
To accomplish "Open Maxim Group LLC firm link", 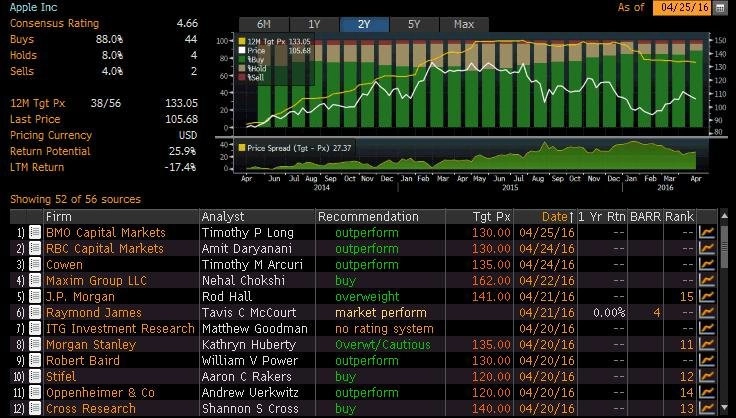I will coord(96,281).
